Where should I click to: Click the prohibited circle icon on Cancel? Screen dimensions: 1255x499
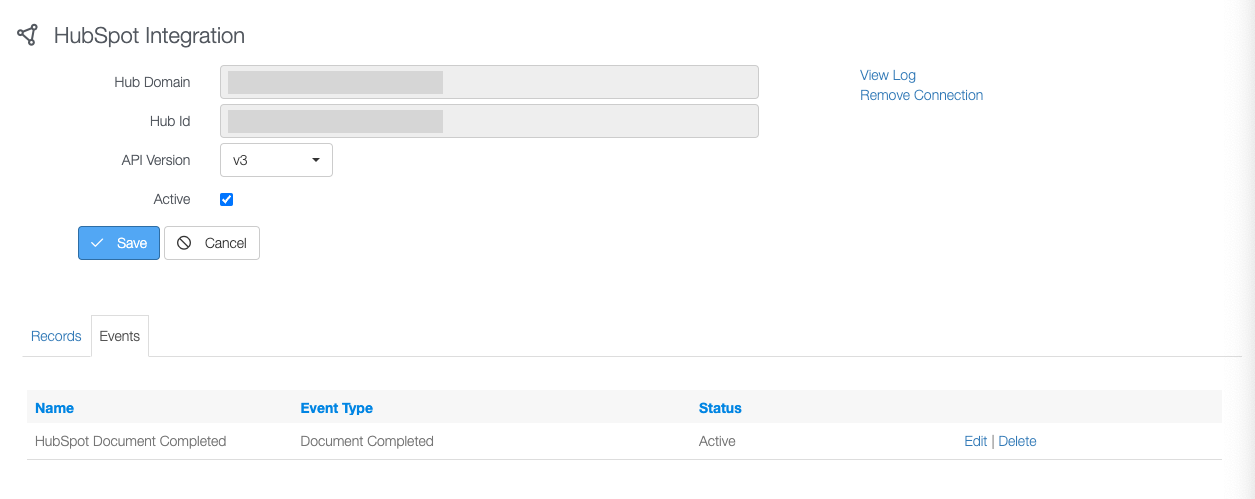coord(184,243)
